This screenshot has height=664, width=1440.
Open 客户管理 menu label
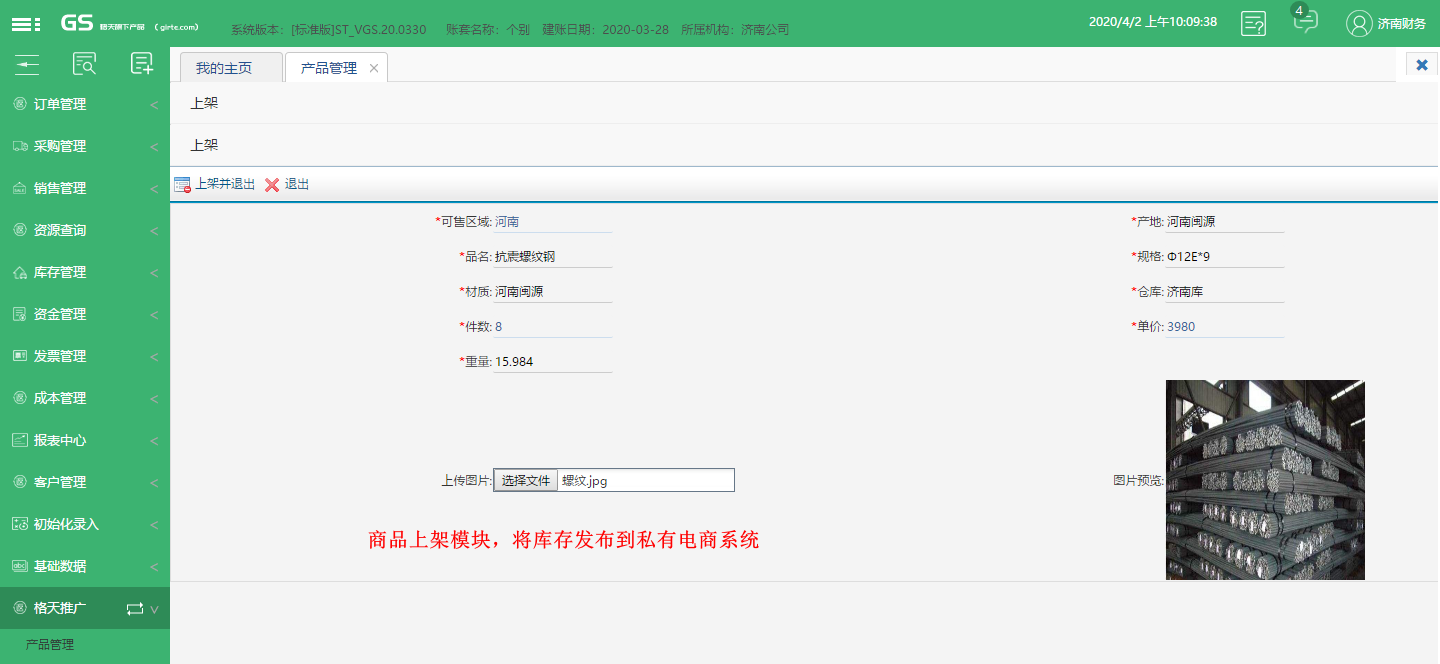point(60,482)
